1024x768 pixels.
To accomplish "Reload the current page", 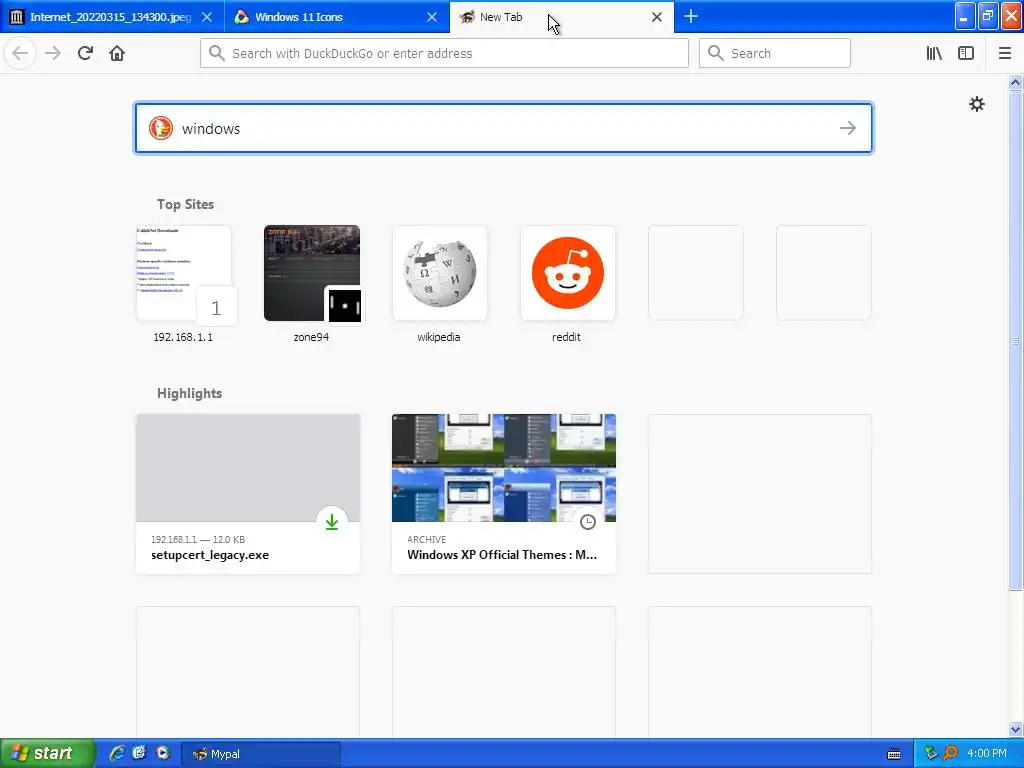I will tap(85, 53).
